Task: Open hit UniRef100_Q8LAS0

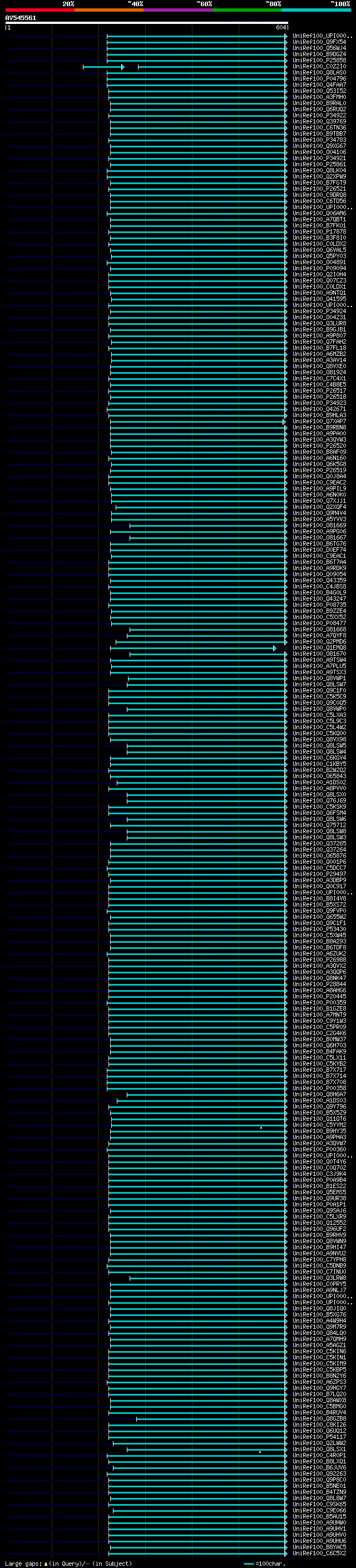Action: [319, 72]
